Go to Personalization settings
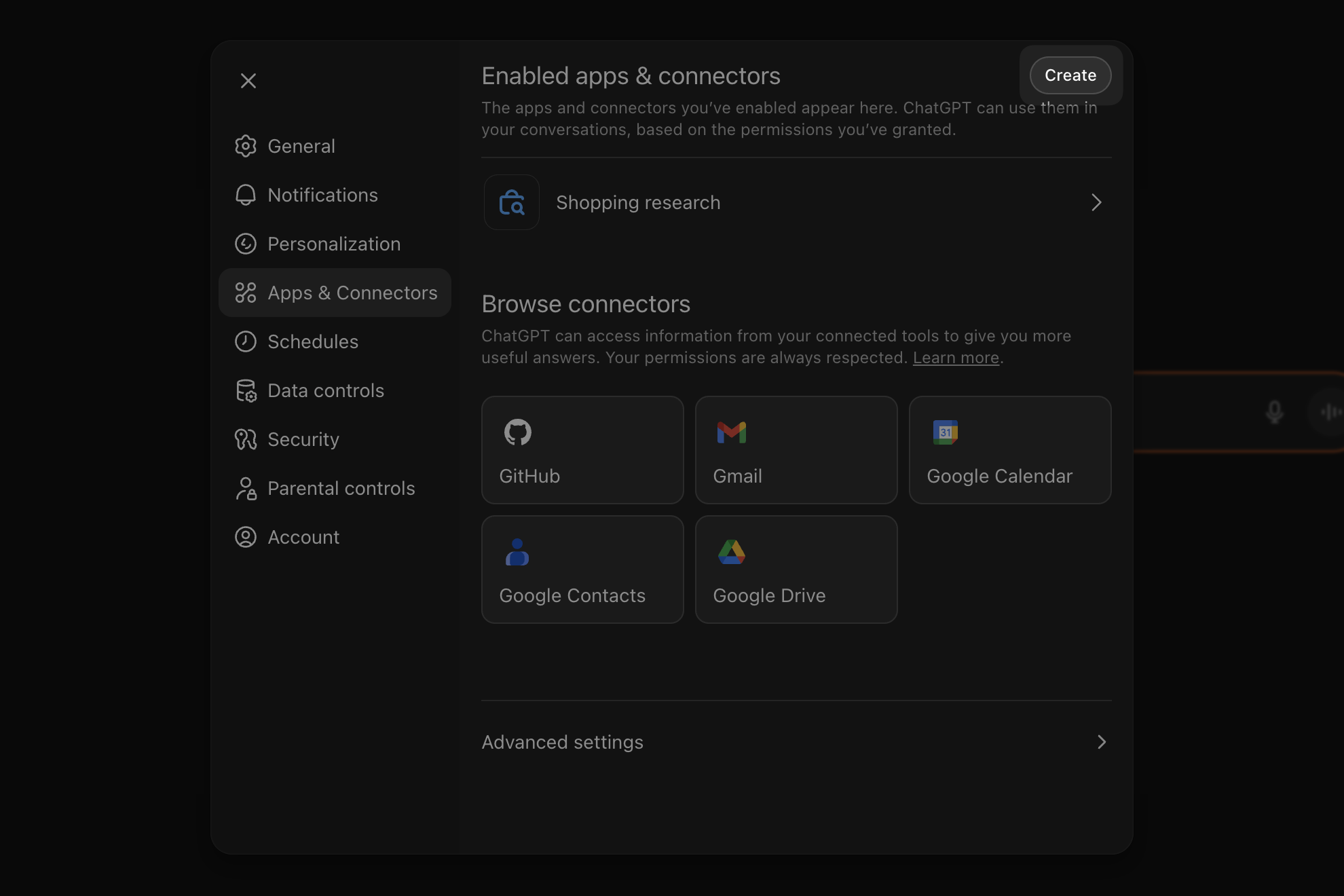Screen dimensions: 1344x896 tap(333, 244)
